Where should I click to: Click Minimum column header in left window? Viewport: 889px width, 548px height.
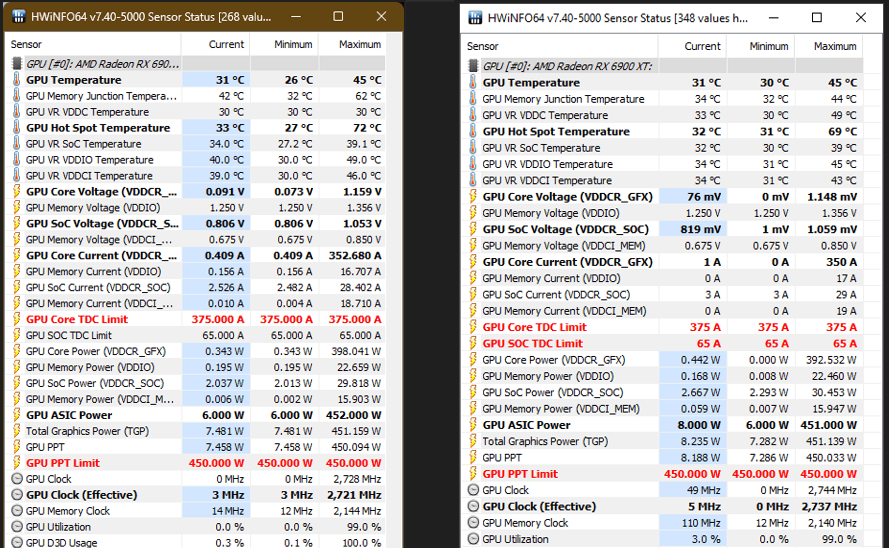coord(284,44)
